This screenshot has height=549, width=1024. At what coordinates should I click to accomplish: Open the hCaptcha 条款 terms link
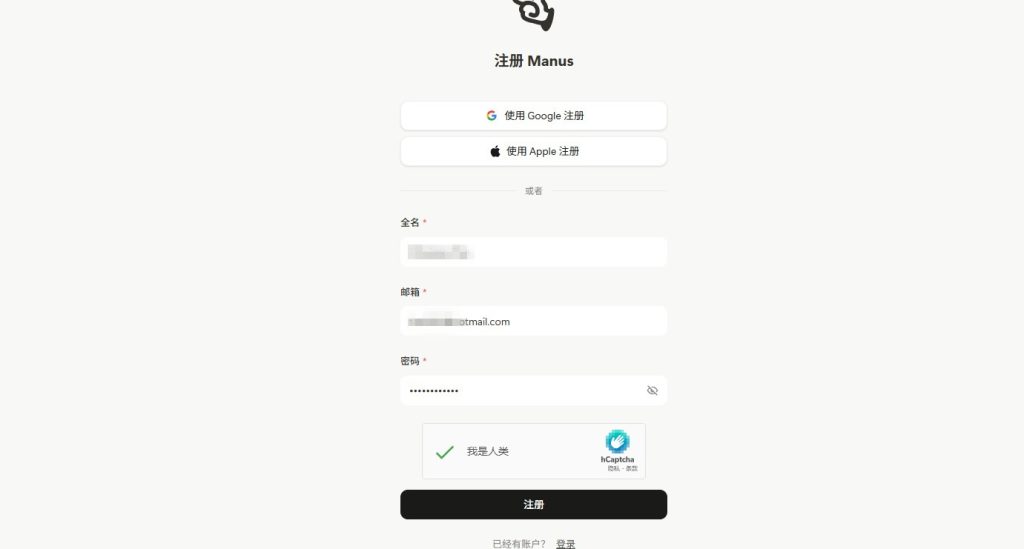tap(632, 469)
